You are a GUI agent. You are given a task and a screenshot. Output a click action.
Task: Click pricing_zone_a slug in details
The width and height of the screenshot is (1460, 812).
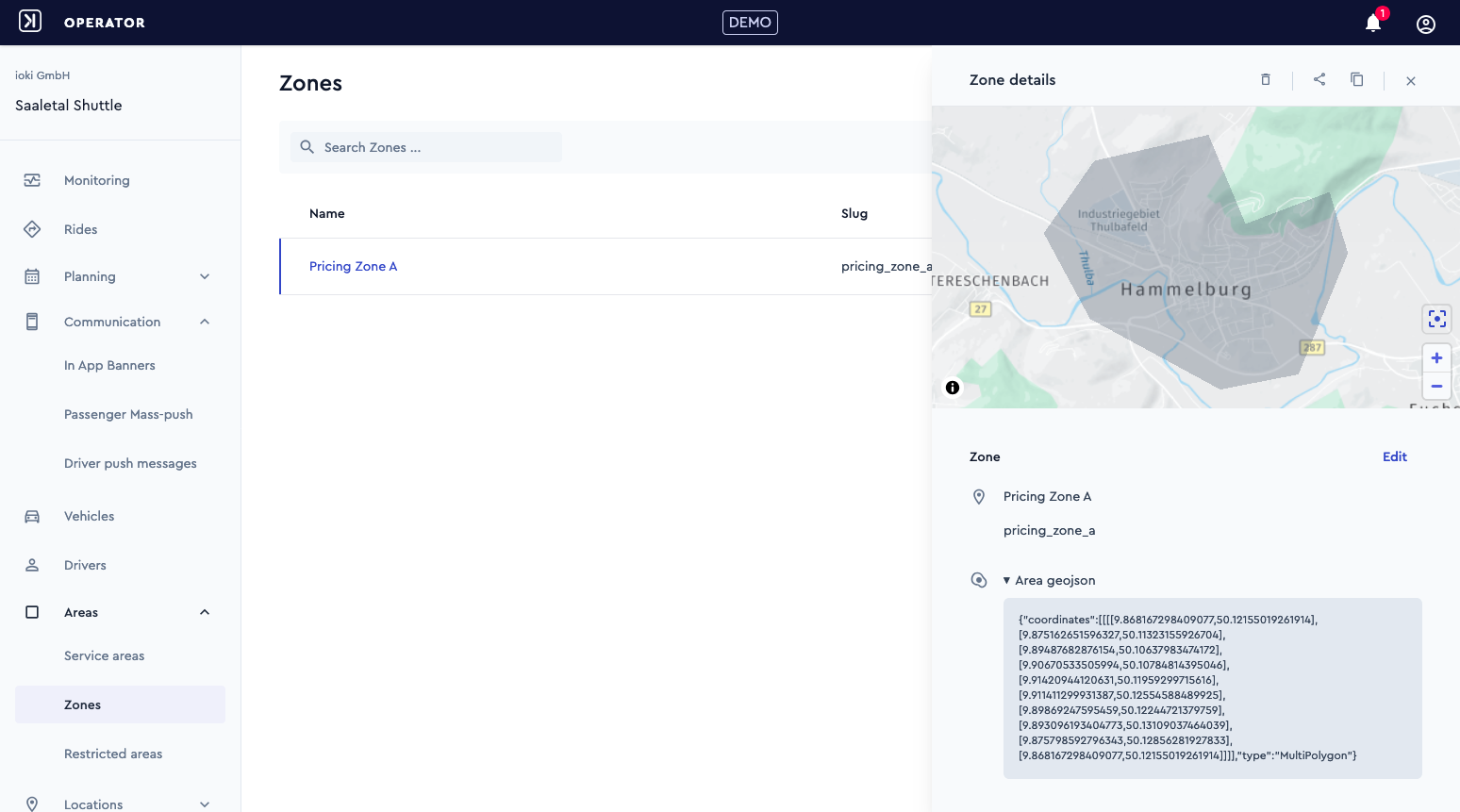[x=1050, y=530]
